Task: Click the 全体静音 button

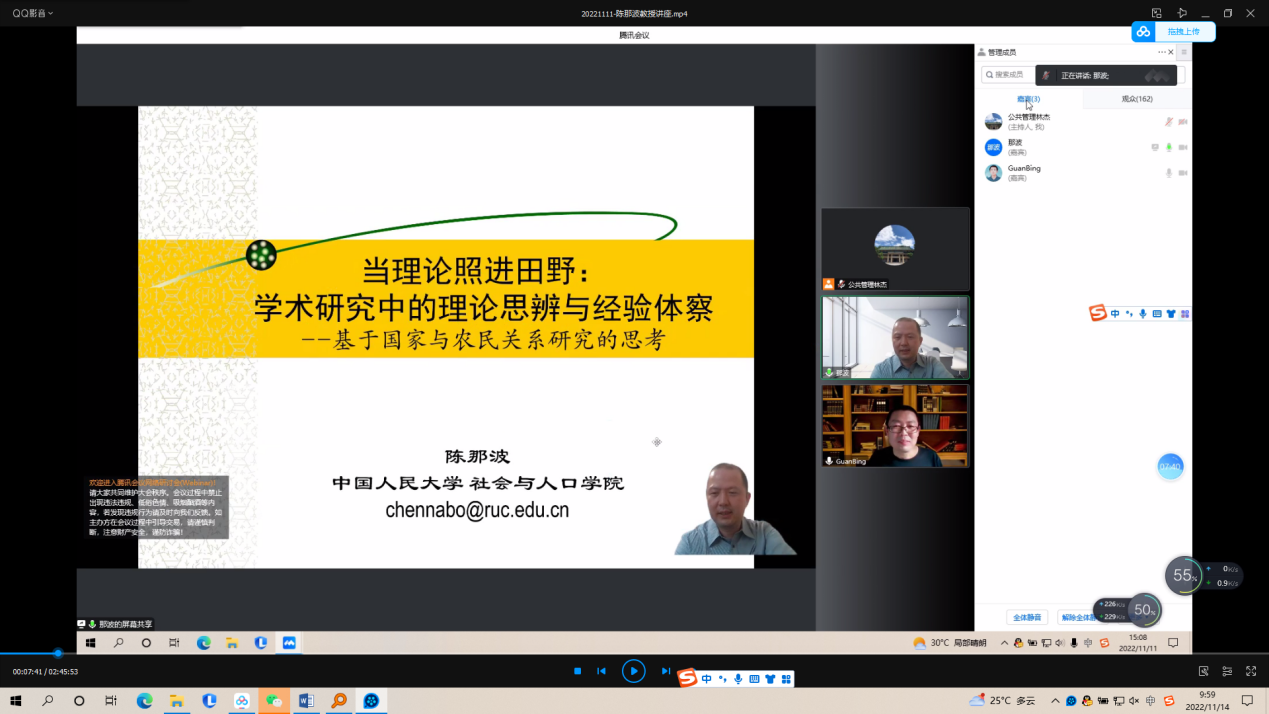Action: (1027, 617)
